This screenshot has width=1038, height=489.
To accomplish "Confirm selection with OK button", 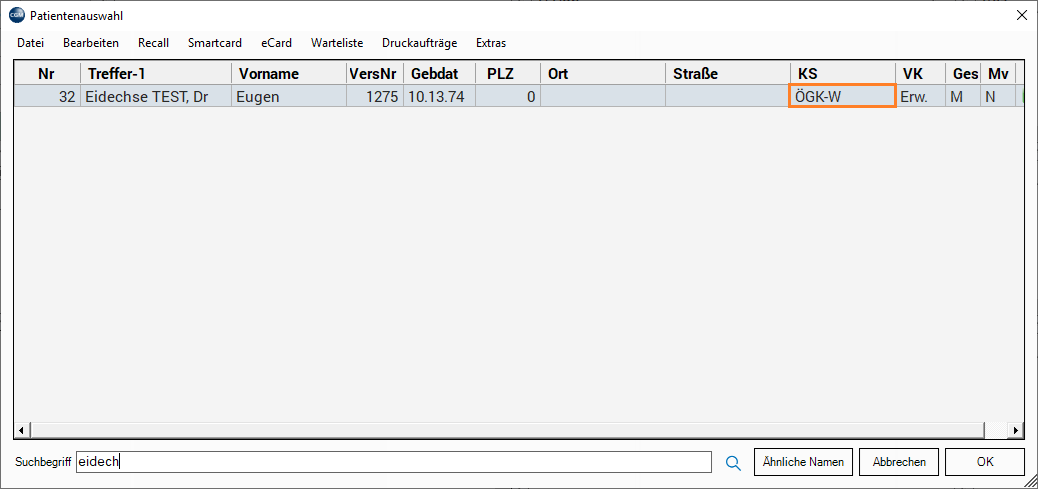I will 985,462.
